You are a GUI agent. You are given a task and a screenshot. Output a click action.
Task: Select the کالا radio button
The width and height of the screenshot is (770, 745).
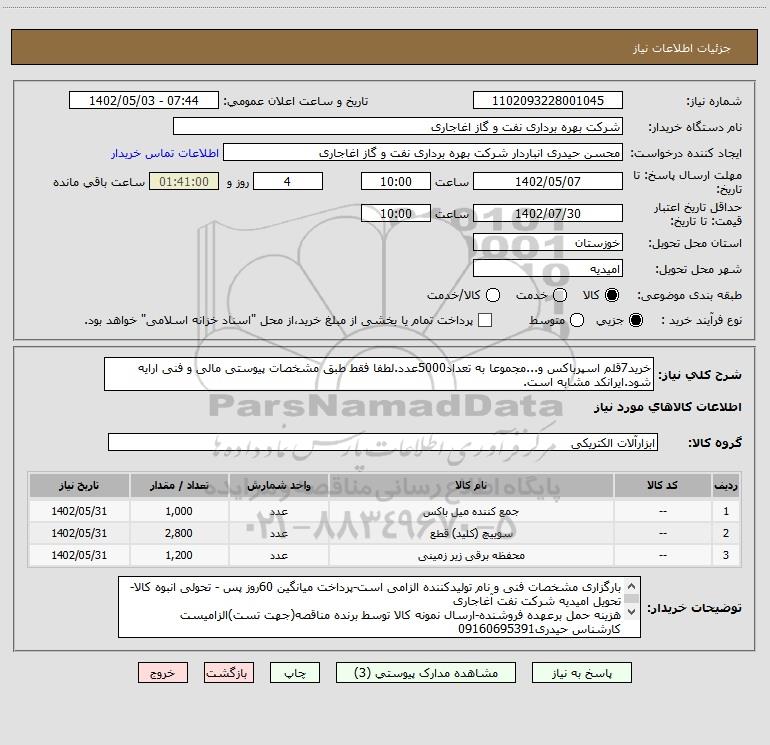pos(612,295)
